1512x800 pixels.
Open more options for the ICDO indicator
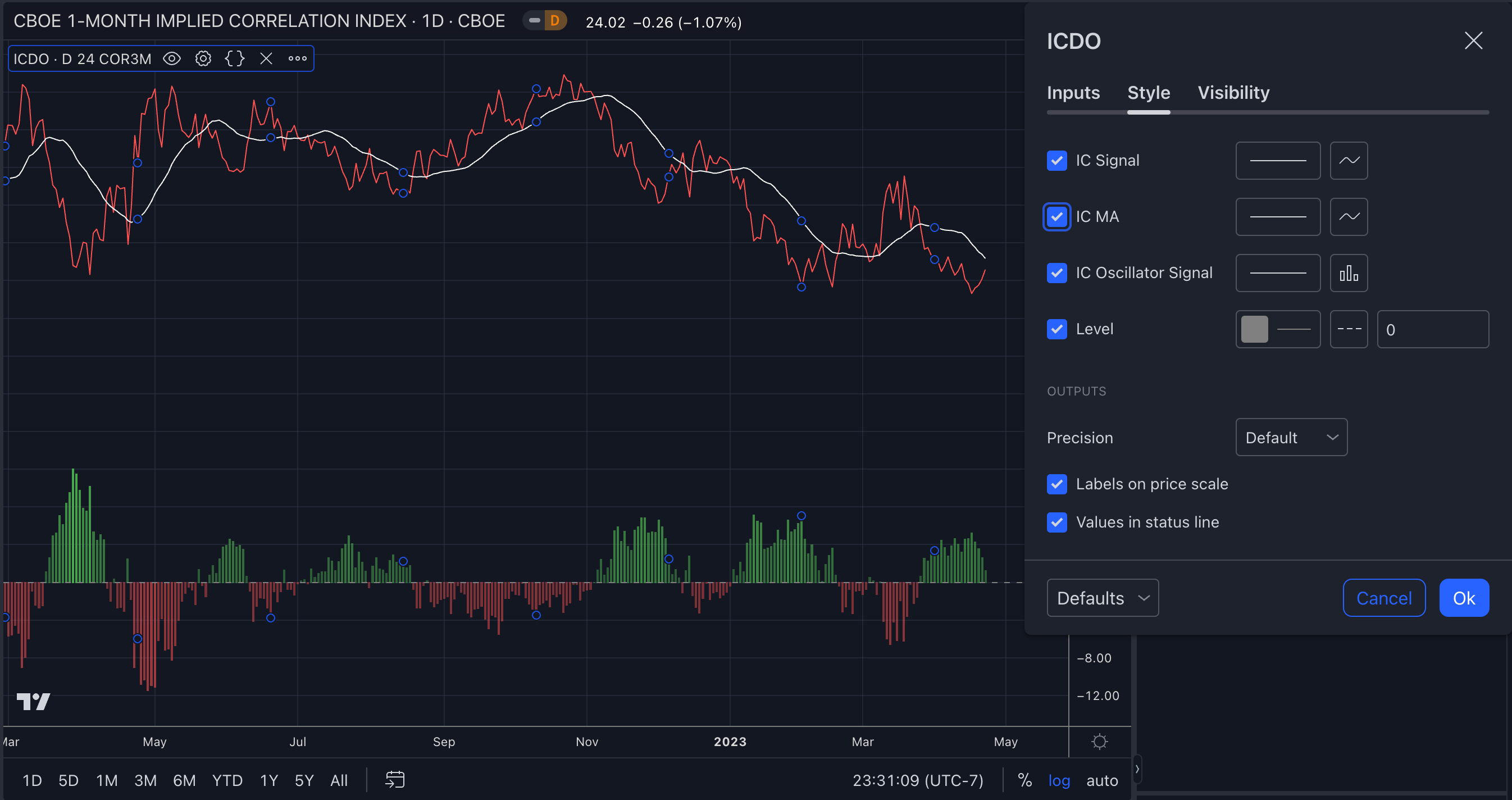[298, 58]
